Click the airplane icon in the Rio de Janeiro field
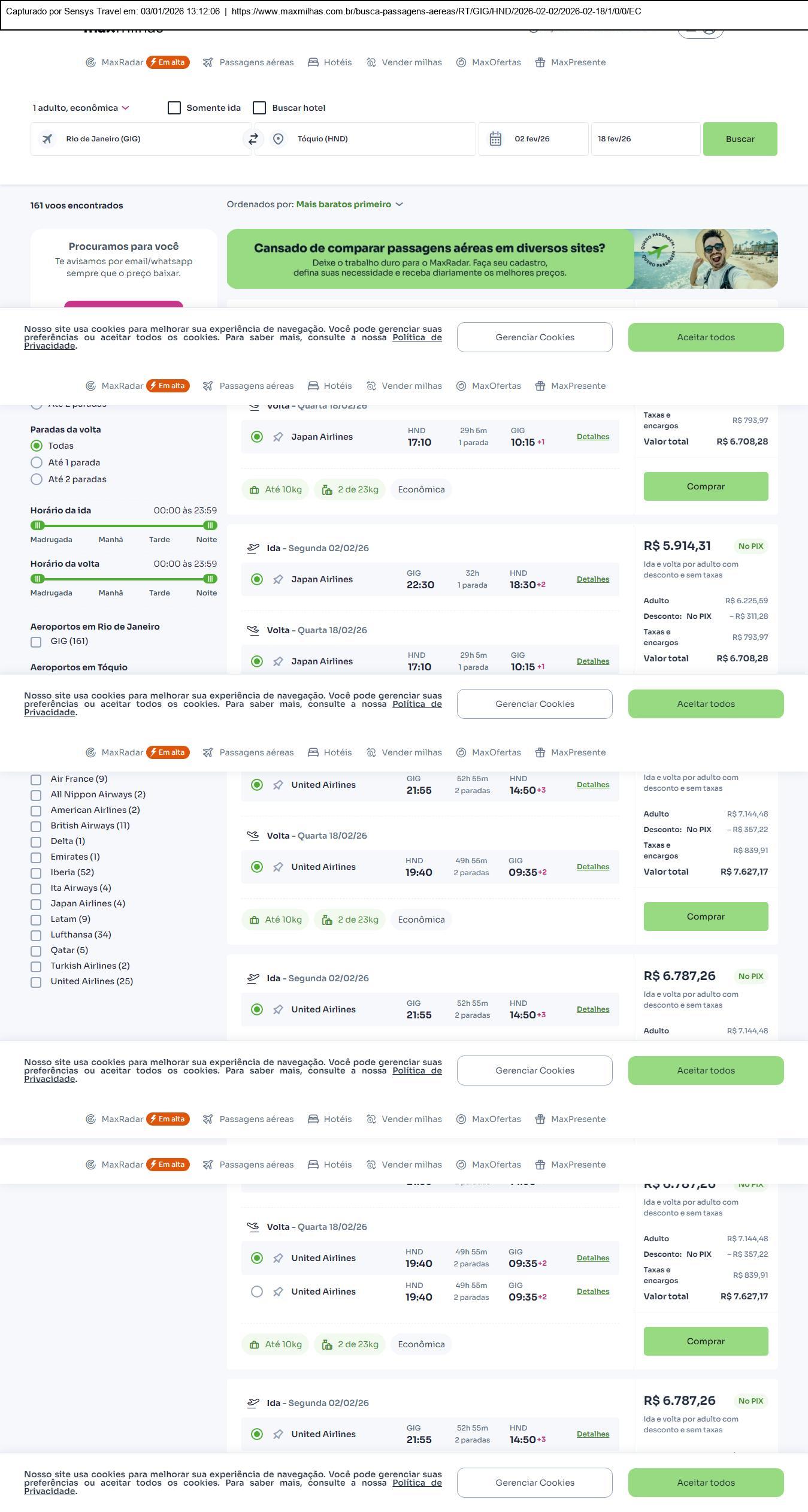This screenshot has width=808, height=1512. pyautogui.click(x=47, y=139)
